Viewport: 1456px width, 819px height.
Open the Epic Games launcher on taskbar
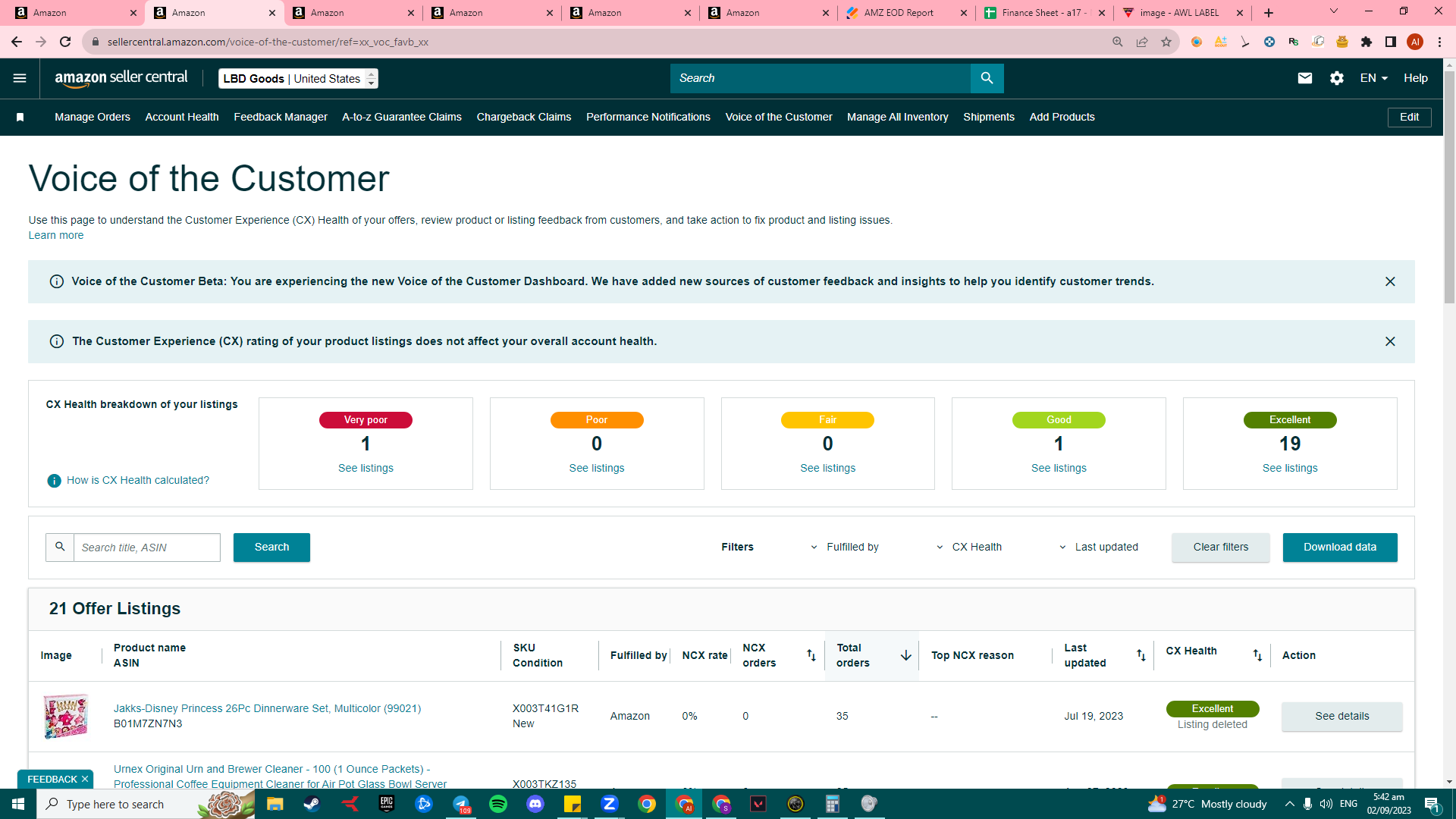coord(387,804)
